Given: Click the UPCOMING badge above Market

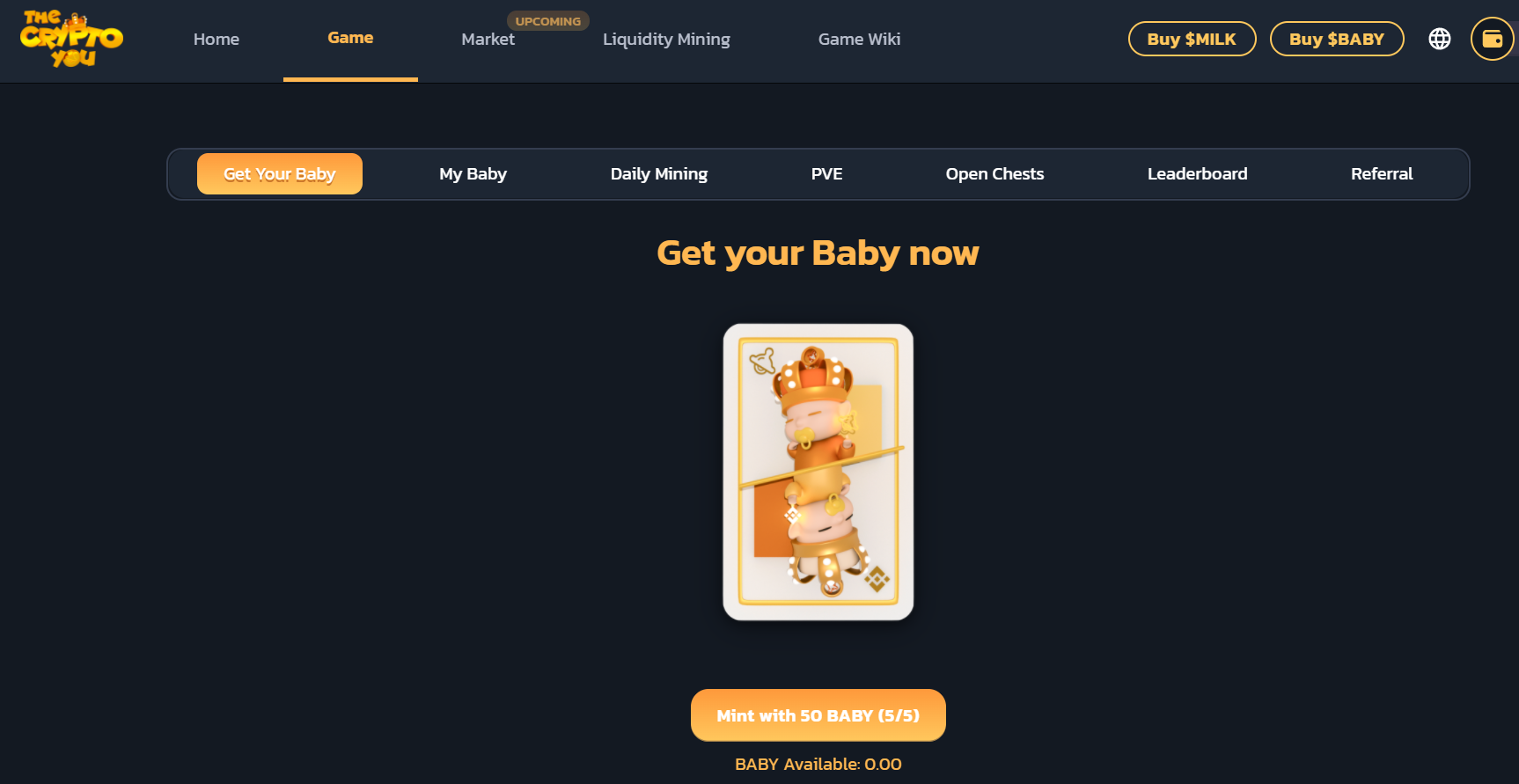Looking at the screenshot, I should click(548, 21).
